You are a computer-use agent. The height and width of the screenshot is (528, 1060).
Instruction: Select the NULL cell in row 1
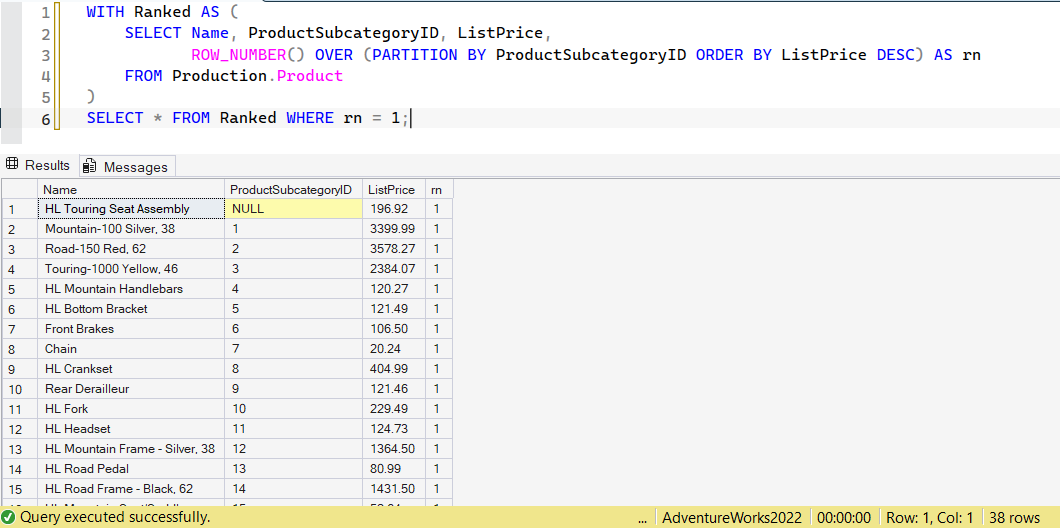tap(293, 209)
